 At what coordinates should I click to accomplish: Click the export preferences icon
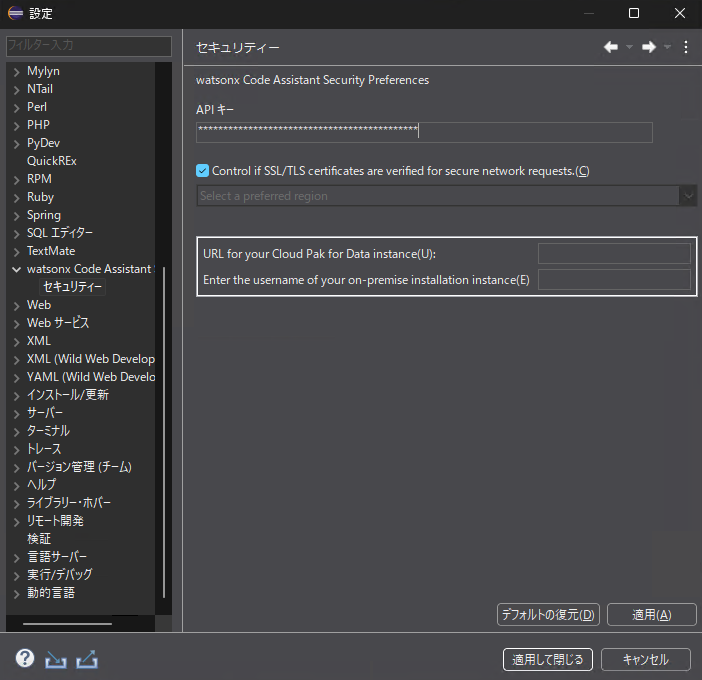point(87,659)
